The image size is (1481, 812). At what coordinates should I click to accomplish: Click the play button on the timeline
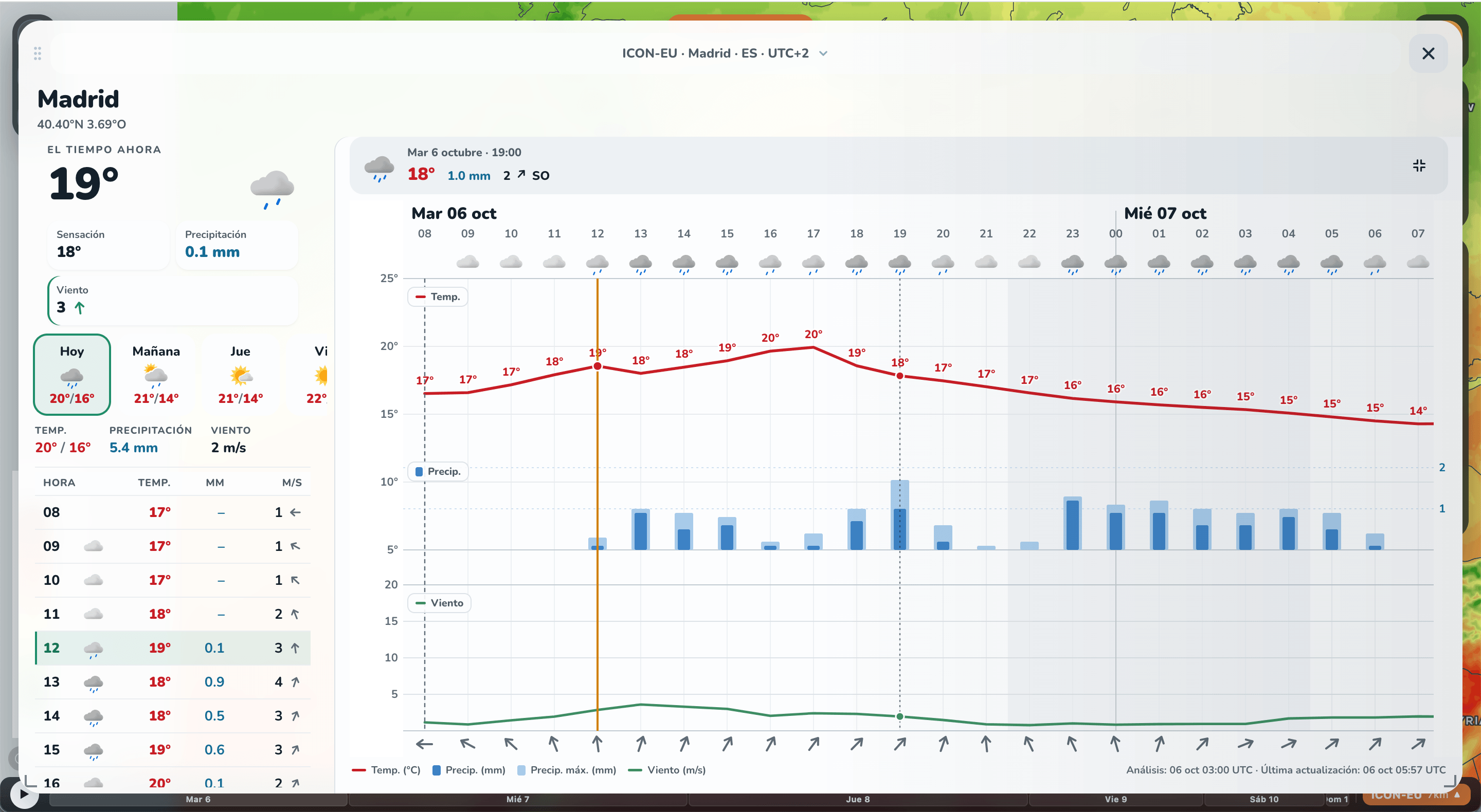tap(24, 794)
